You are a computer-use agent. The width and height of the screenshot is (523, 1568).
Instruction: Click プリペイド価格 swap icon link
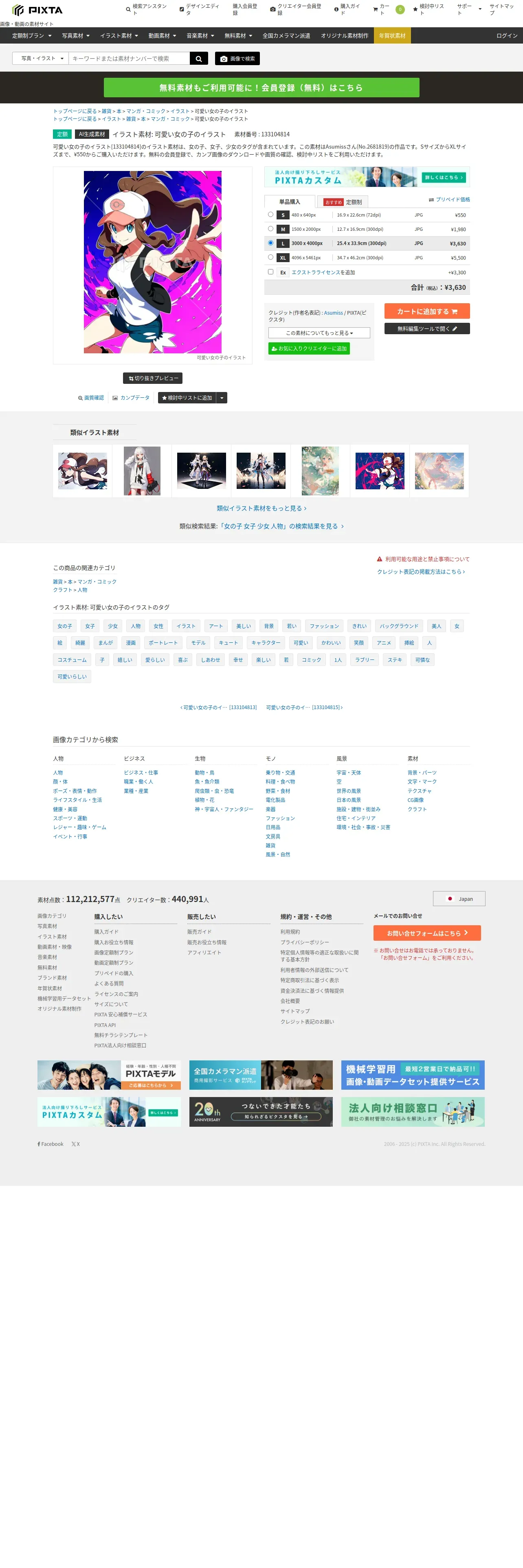(449, 199)
